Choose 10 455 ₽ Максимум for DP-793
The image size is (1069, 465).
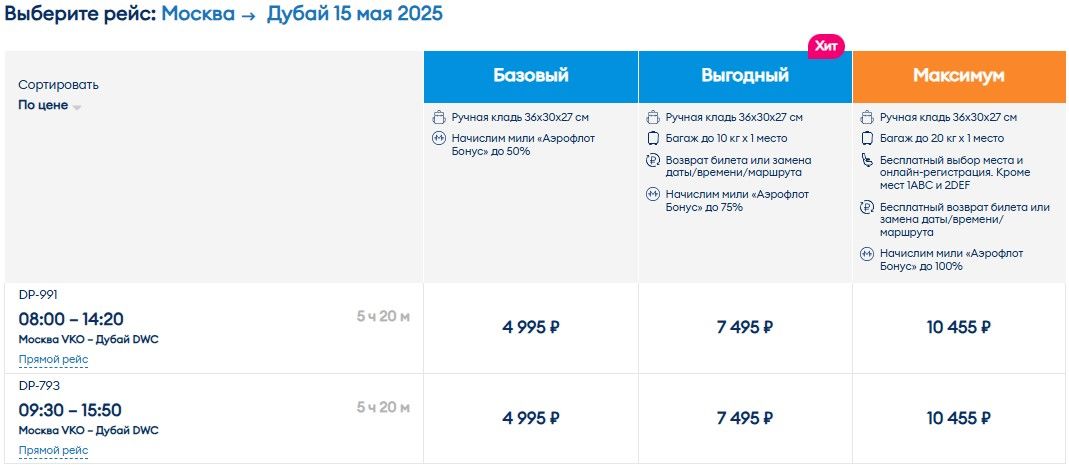tap(959, 418)
